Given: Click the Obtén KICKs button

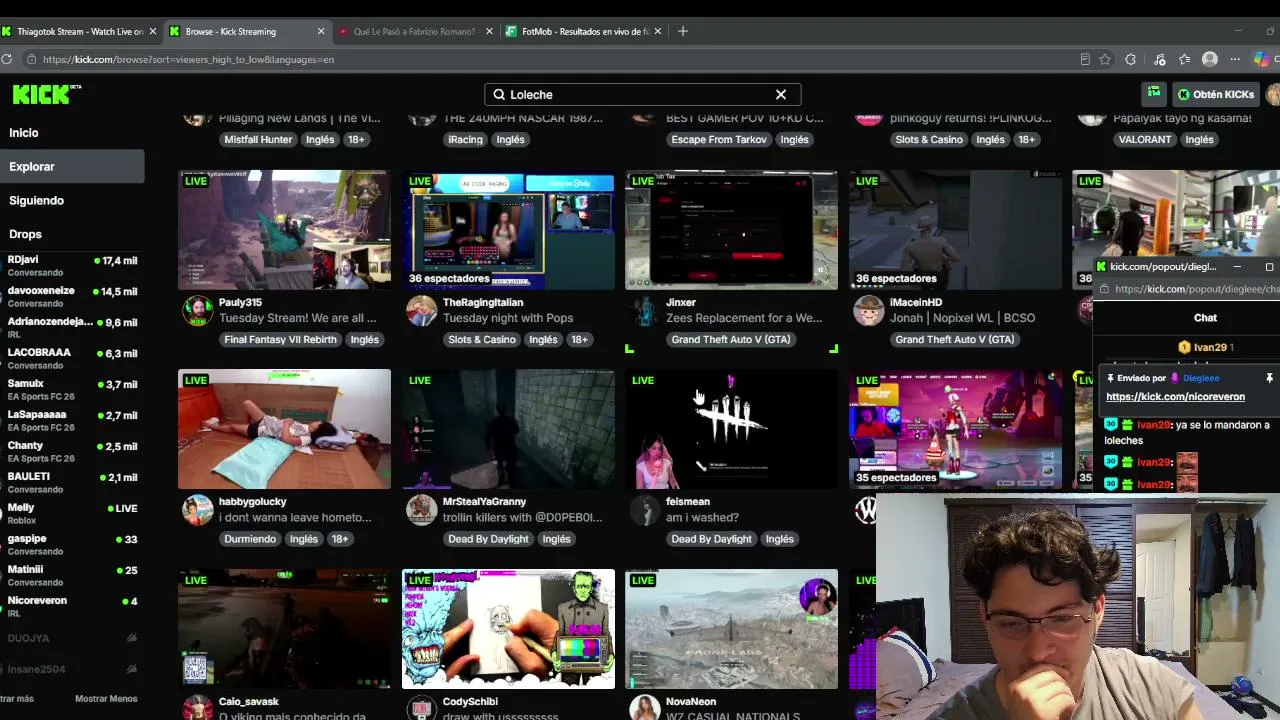Looking at the screenshot, I should (1215, 94).
